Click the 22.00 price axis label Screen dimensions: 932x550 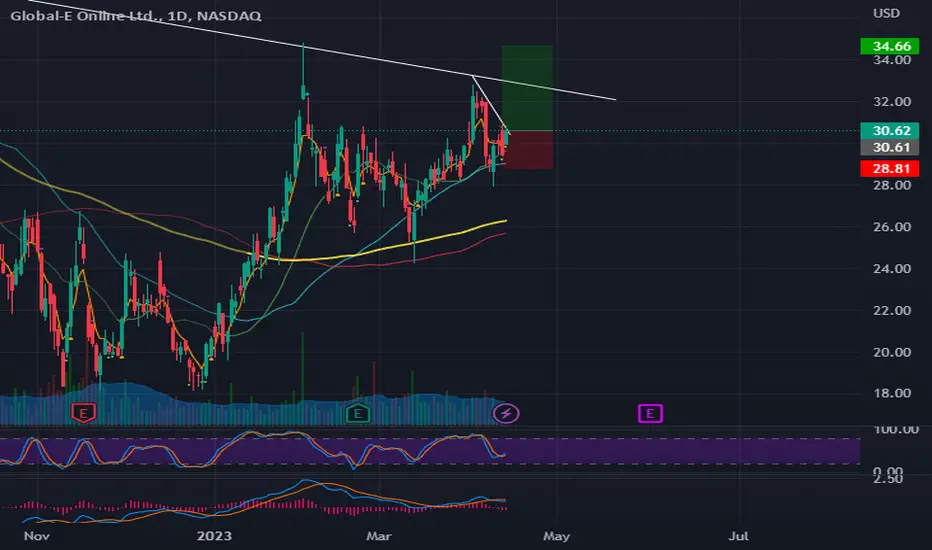click(892, 310)
